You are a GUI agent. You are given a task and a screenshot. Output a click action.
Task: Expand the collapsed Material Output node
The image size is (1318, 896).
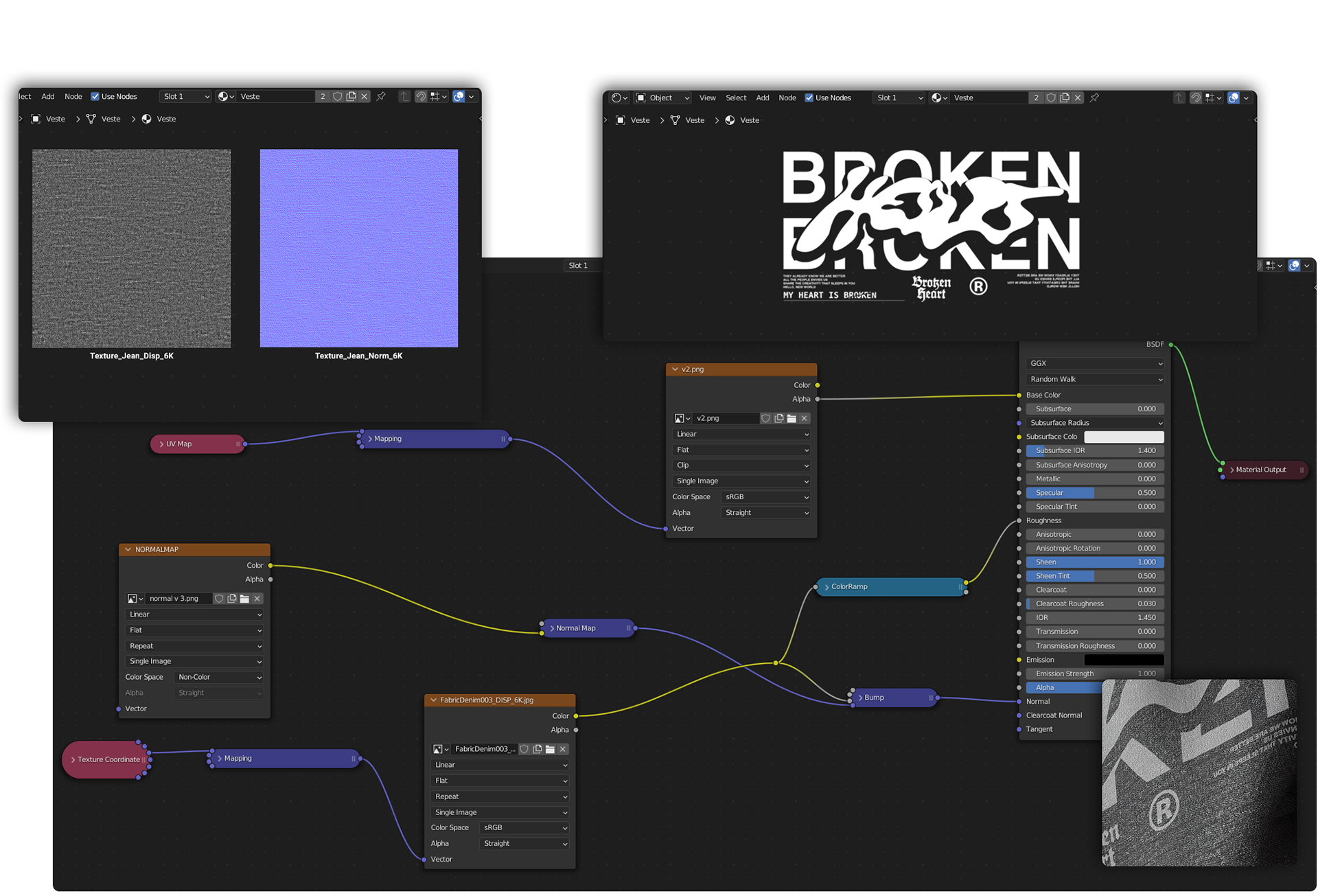coord(1232,470)
